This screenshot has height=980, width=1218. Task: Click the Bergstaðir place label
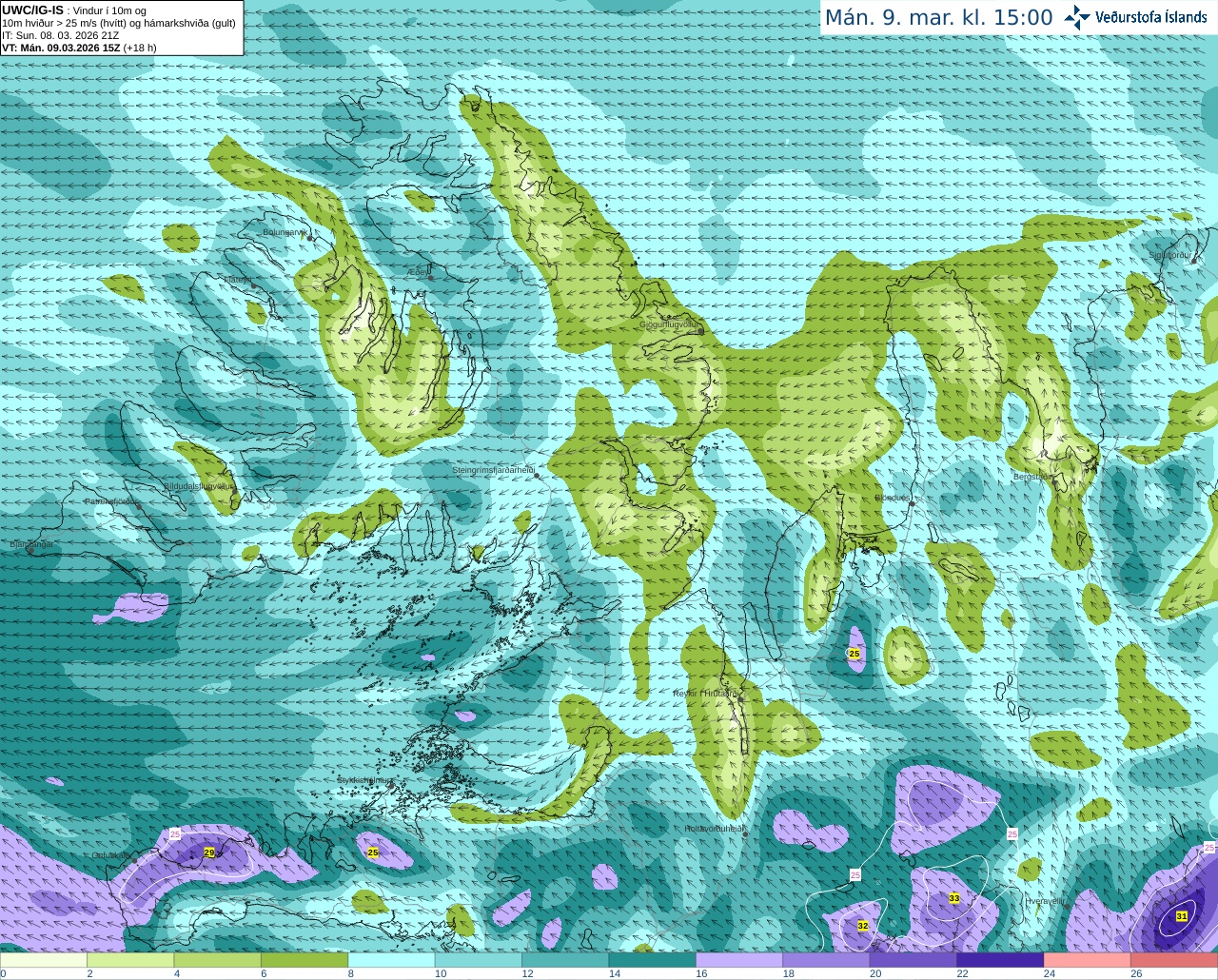point(1031,477)
